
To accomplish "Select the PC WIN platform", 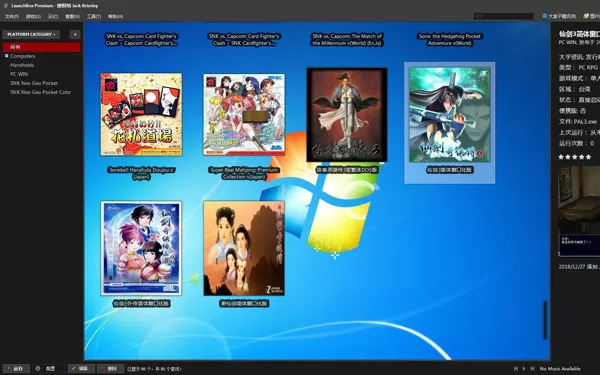I will 19,74.
